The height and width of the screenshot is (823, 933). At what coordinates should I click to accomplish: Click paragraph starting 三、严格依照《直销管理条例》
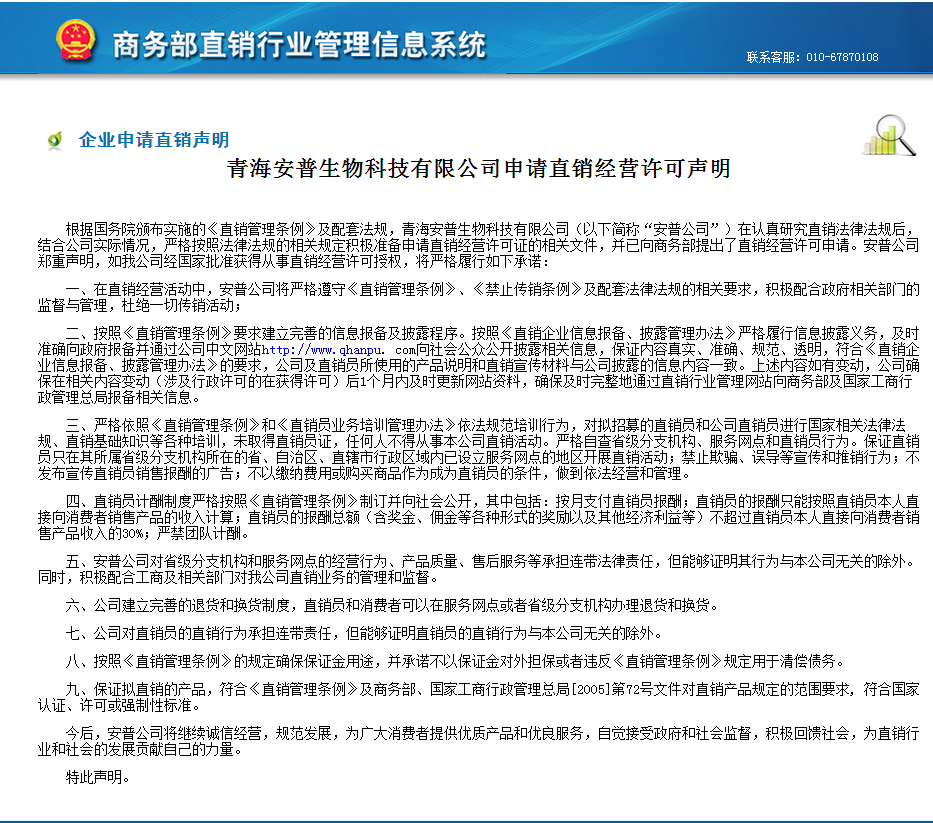coord(478,449)
